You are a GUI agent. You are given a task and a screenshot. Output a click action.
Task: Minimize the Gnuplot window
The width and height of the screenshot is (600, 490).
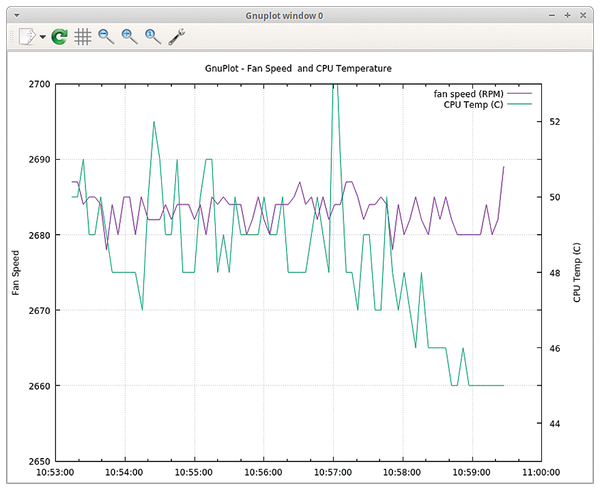(x=552, y=15)
